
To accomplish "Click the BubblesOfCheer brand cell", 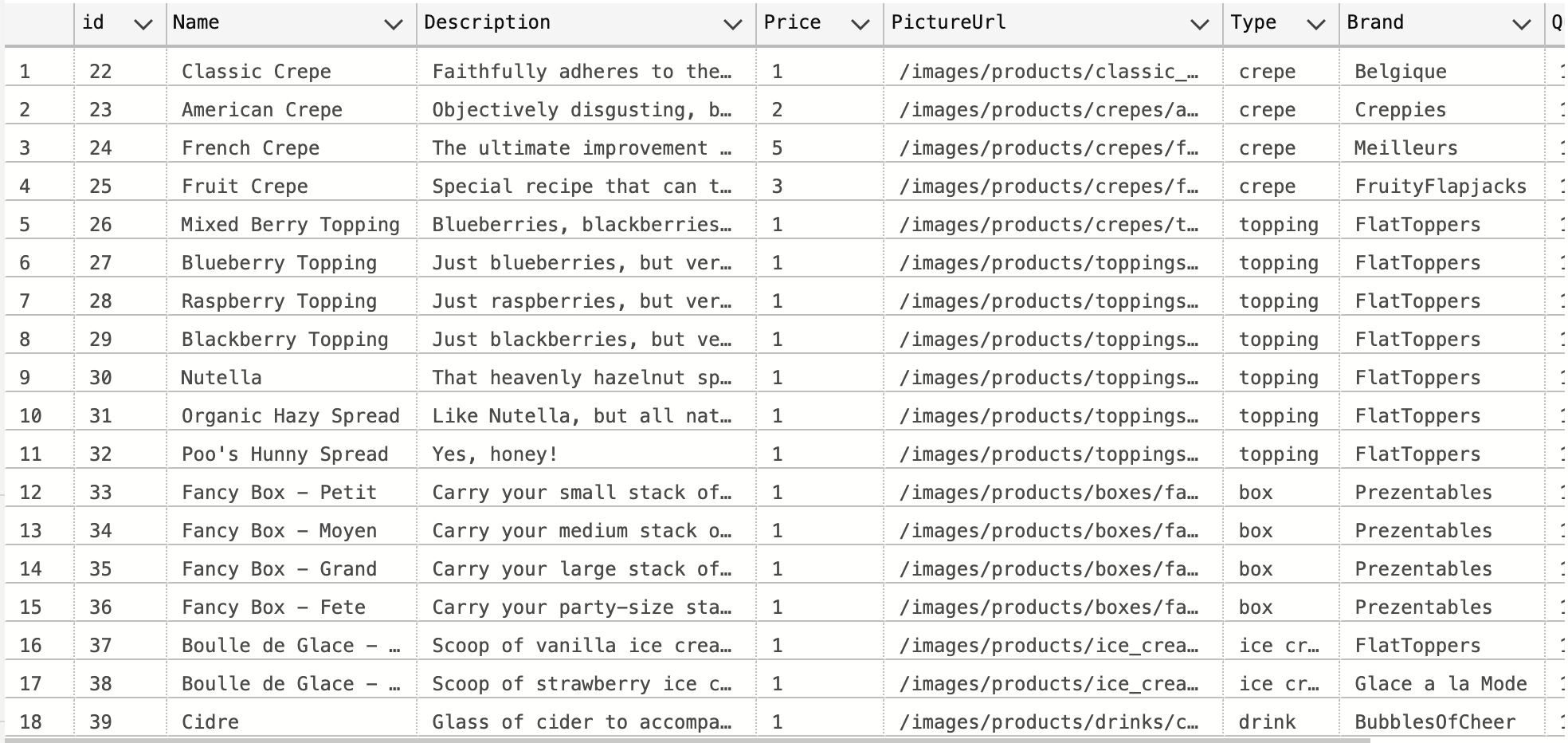I will click(x=1441, y=722).
